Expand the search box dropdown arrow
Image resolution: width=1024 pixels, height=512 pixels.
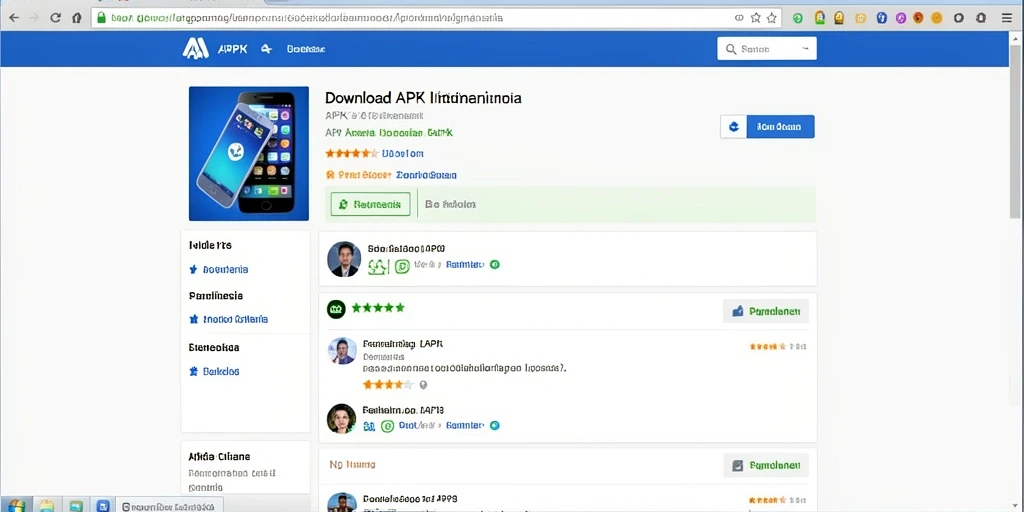805,48
